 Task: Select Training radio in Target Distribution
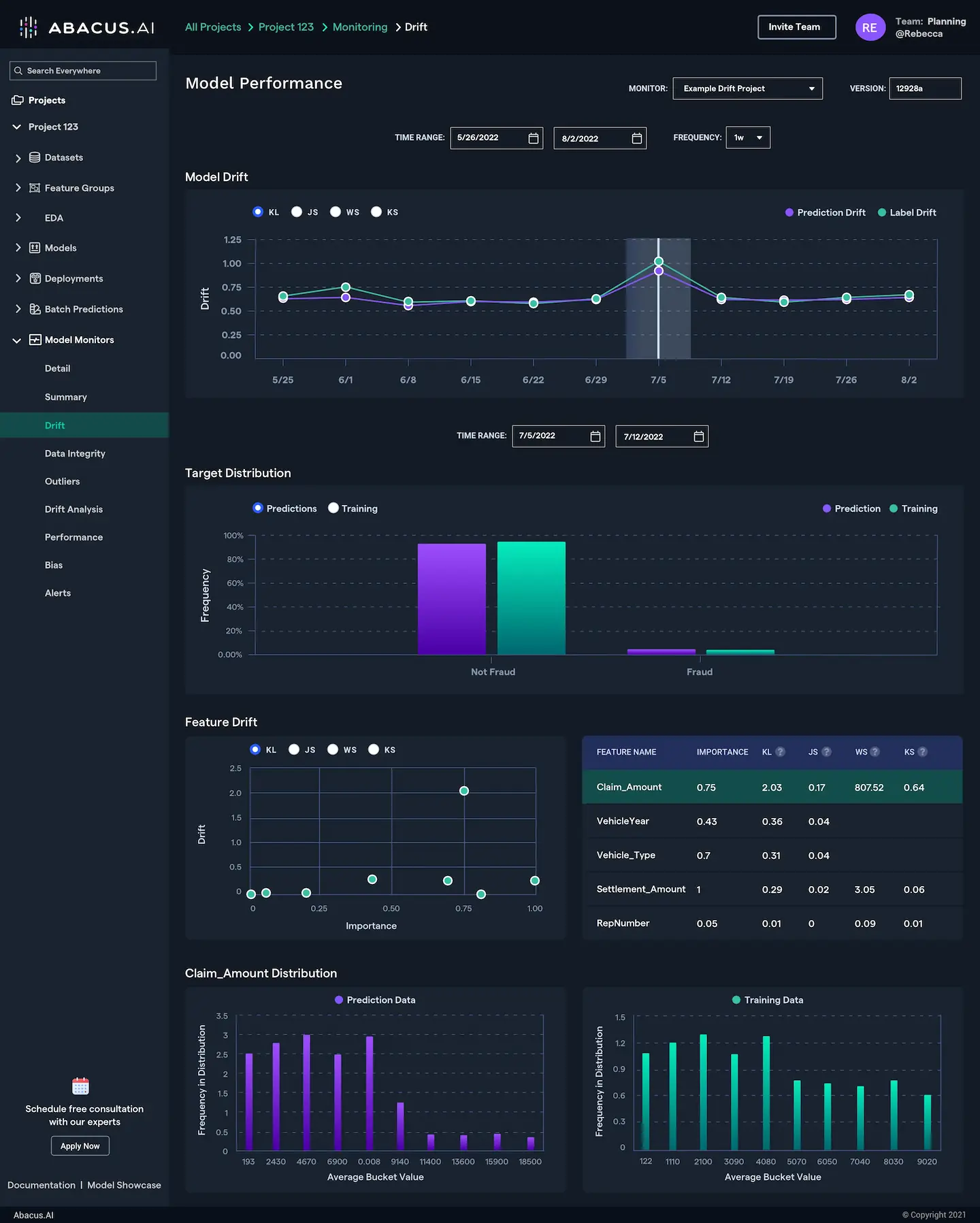333,508
